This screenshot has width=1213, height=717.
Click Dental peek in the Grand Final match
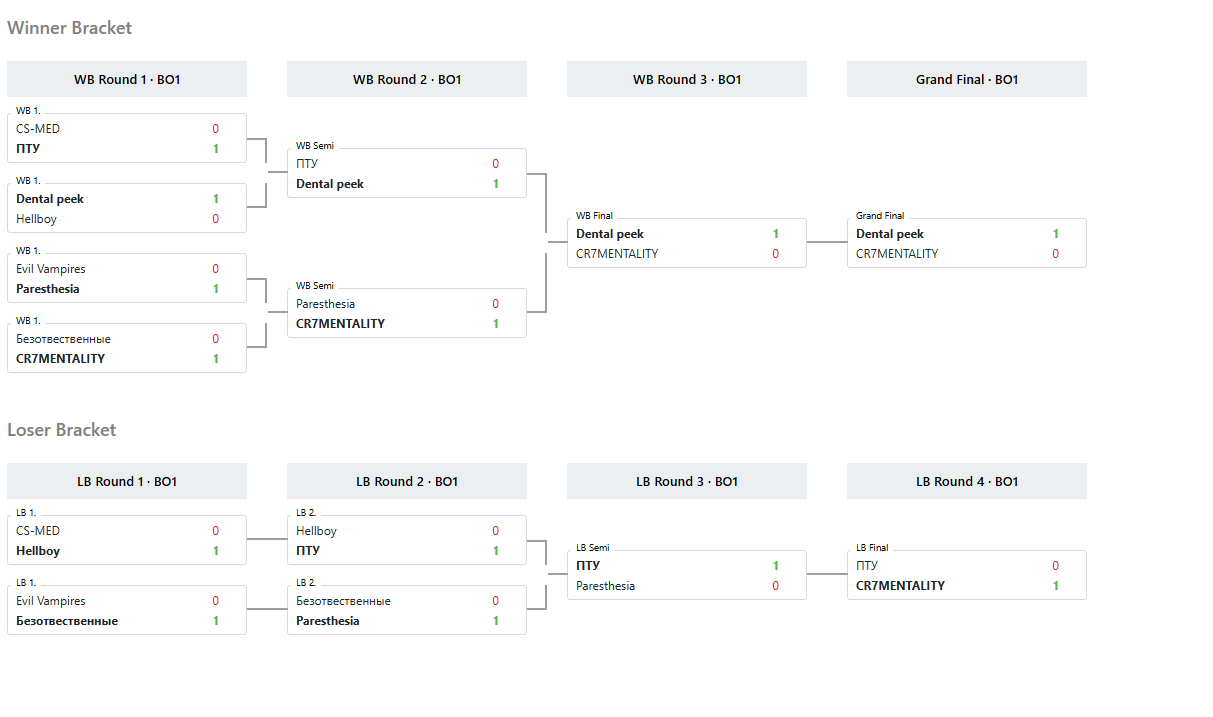coord(890,234)
